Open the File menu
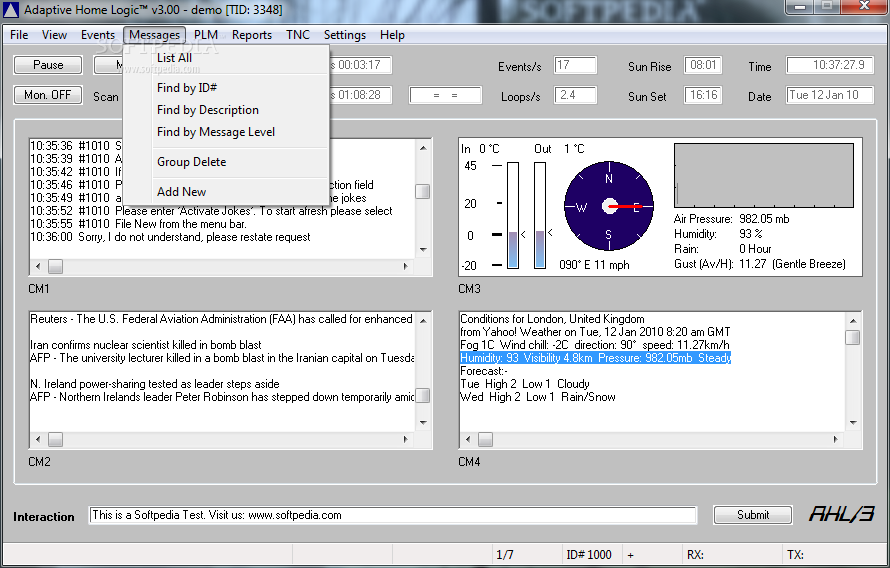This screenshot has height=568, width=890. click(19, 35)
